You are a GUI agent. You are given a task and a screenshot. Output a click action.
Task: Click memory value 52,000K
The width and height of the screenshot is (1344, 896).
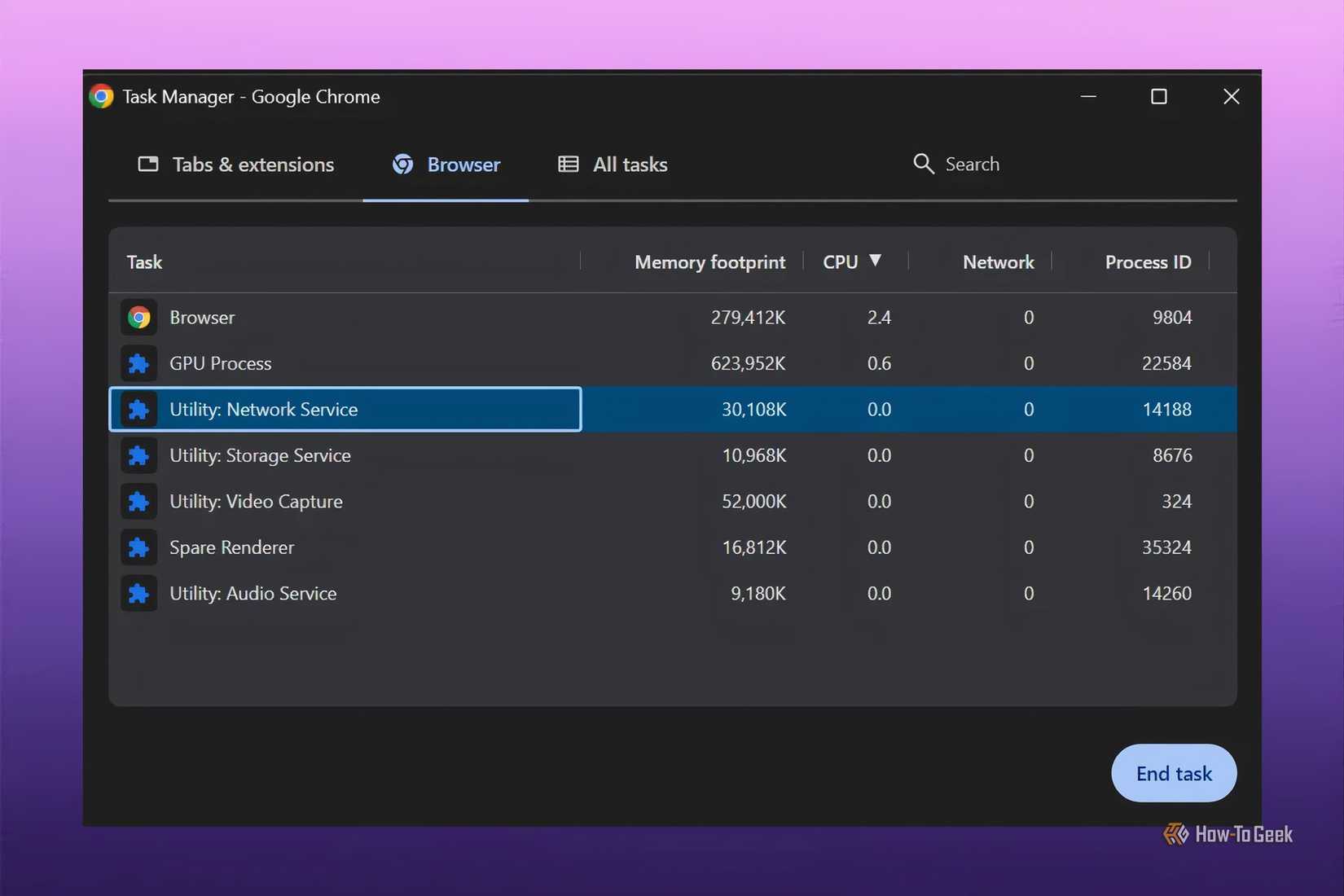tap(754, 501)
